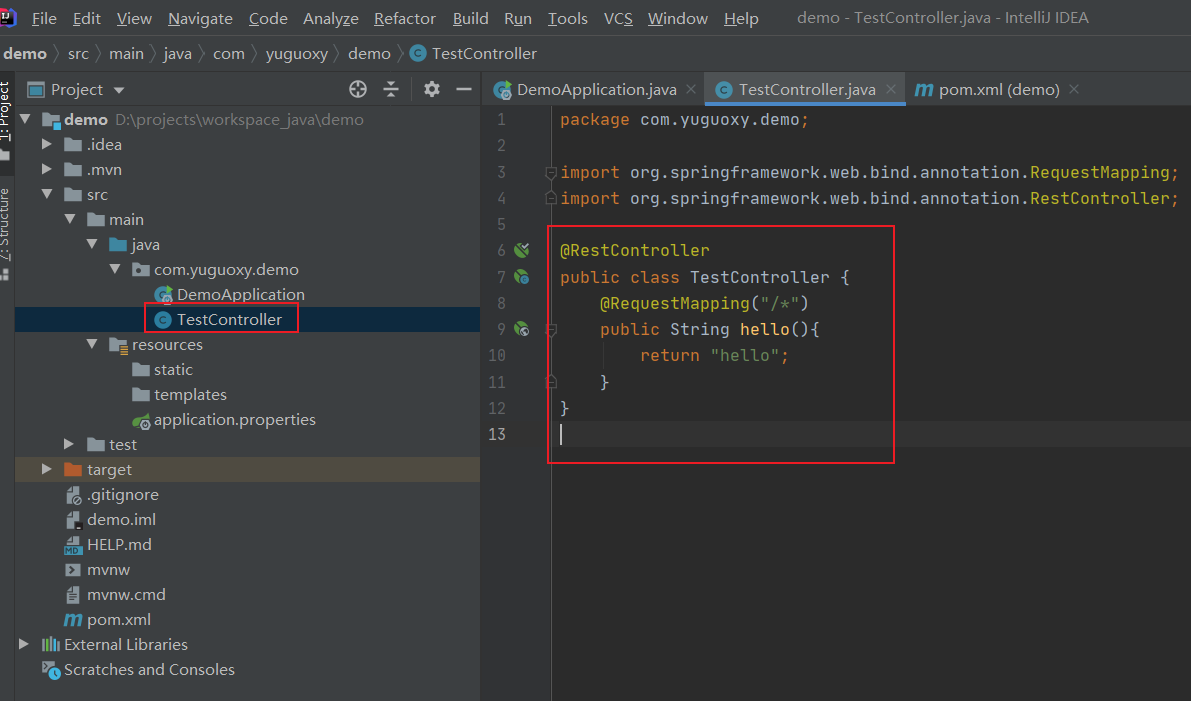Click the application.properties Spring file icon
The image size is (1191, 701).
pyautogui.click(x=141, y=420)
